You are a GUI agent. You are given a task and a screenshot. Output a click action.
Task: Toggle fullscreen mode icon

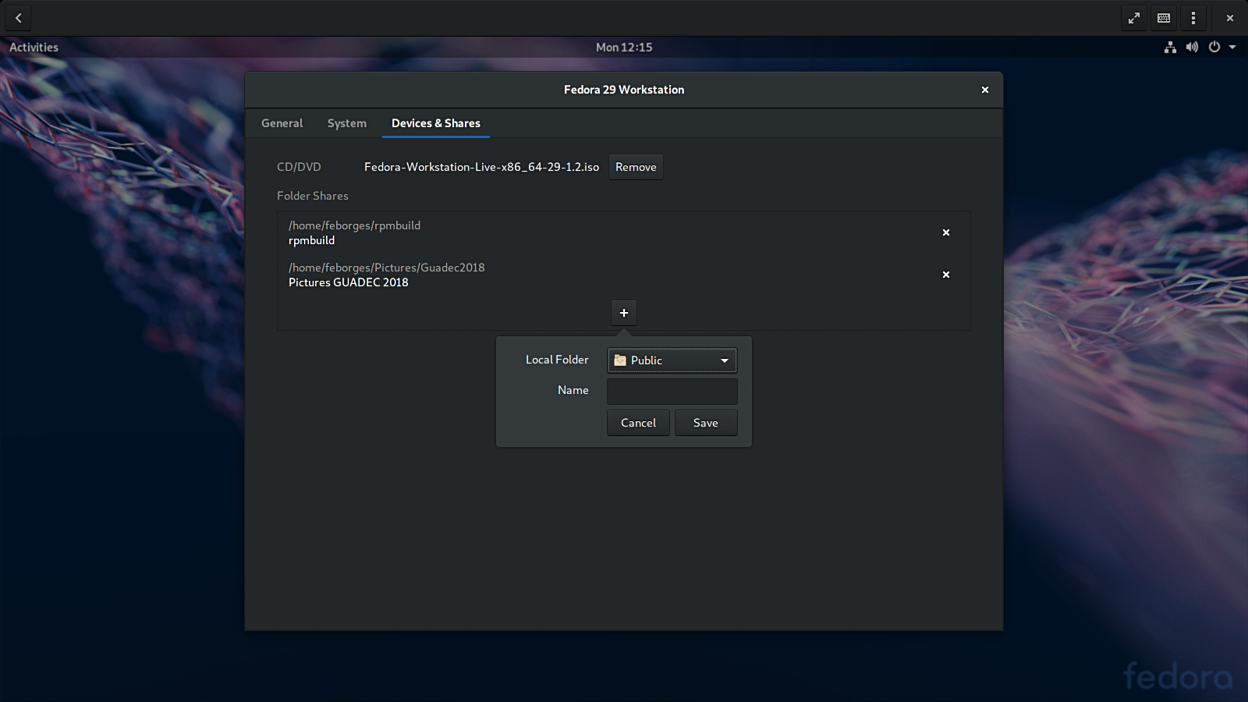pyautogui.click(x=1134, y=18)
